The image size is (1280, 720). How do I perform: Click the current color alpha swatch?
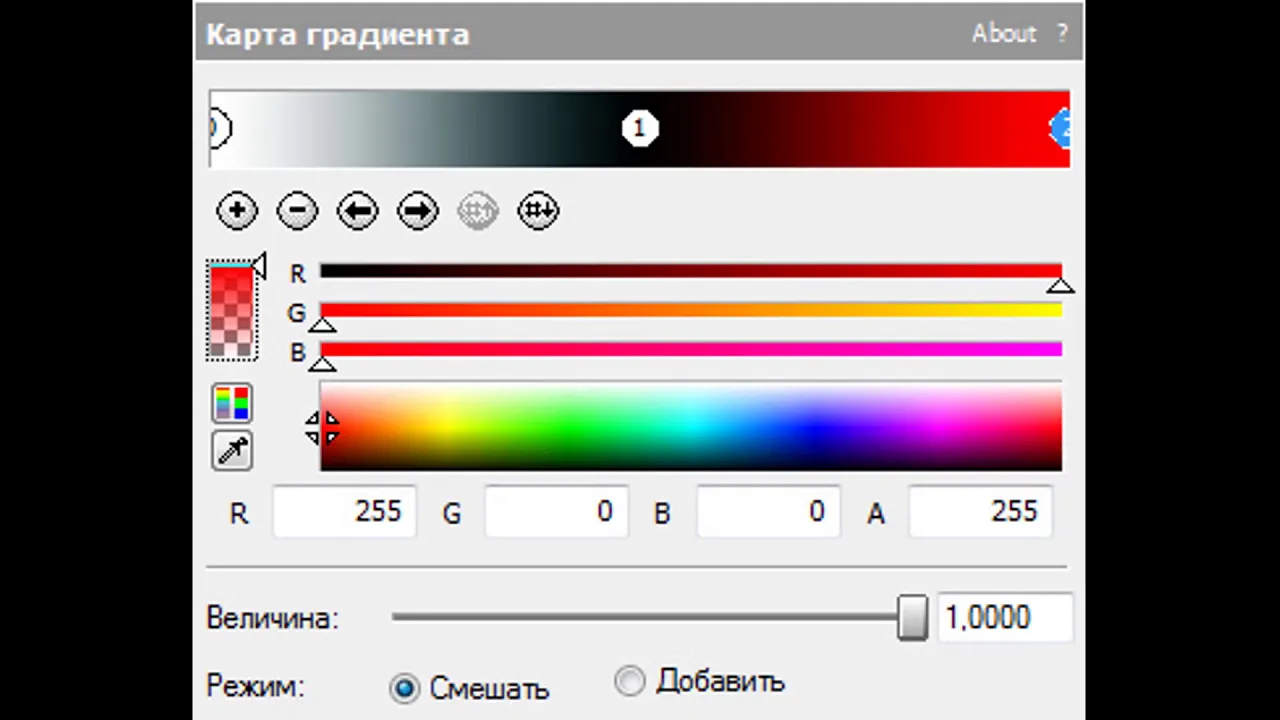[232, 311]
